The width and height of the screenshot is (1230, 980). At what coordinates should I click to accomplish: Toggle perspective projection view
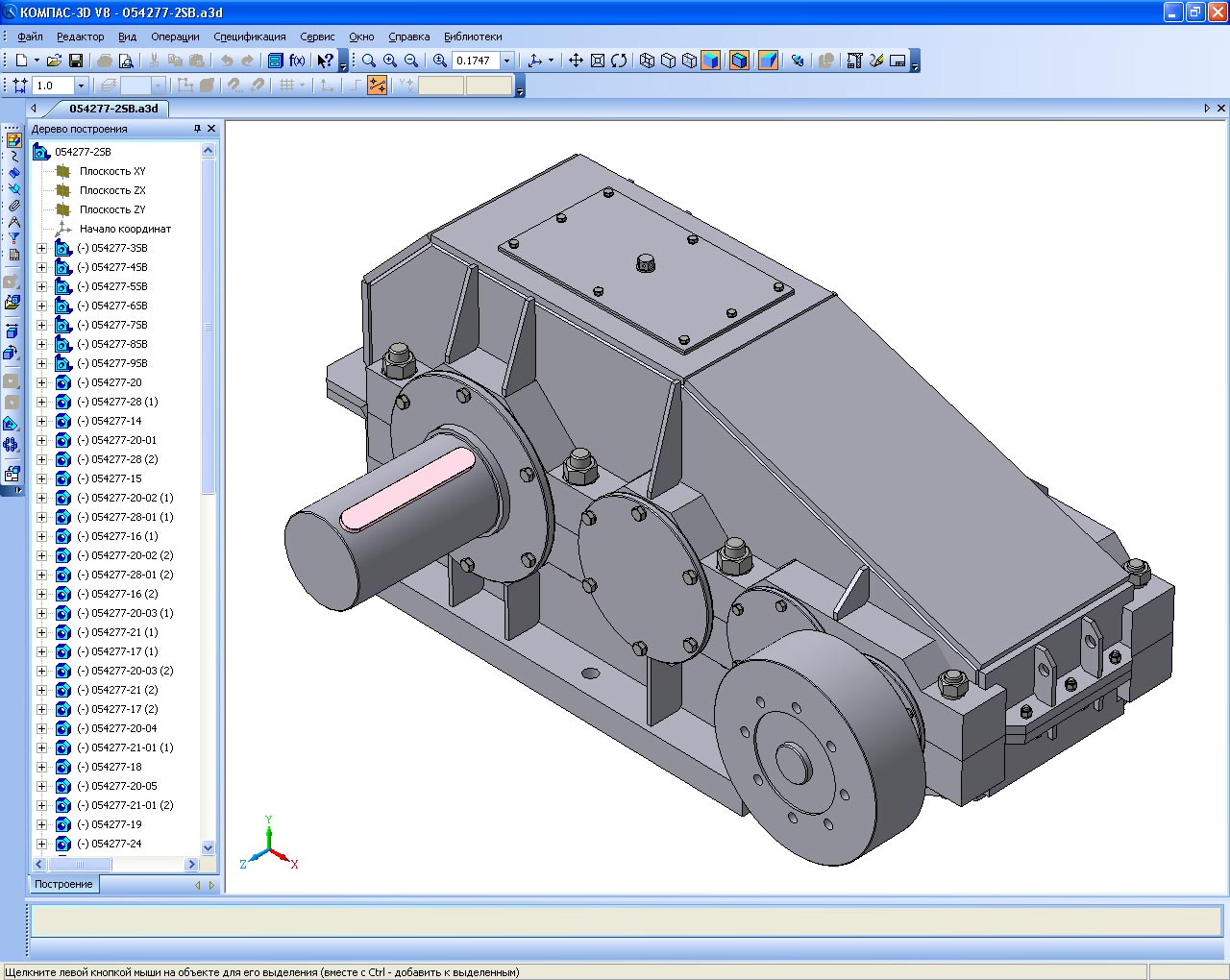pos(768,61)
